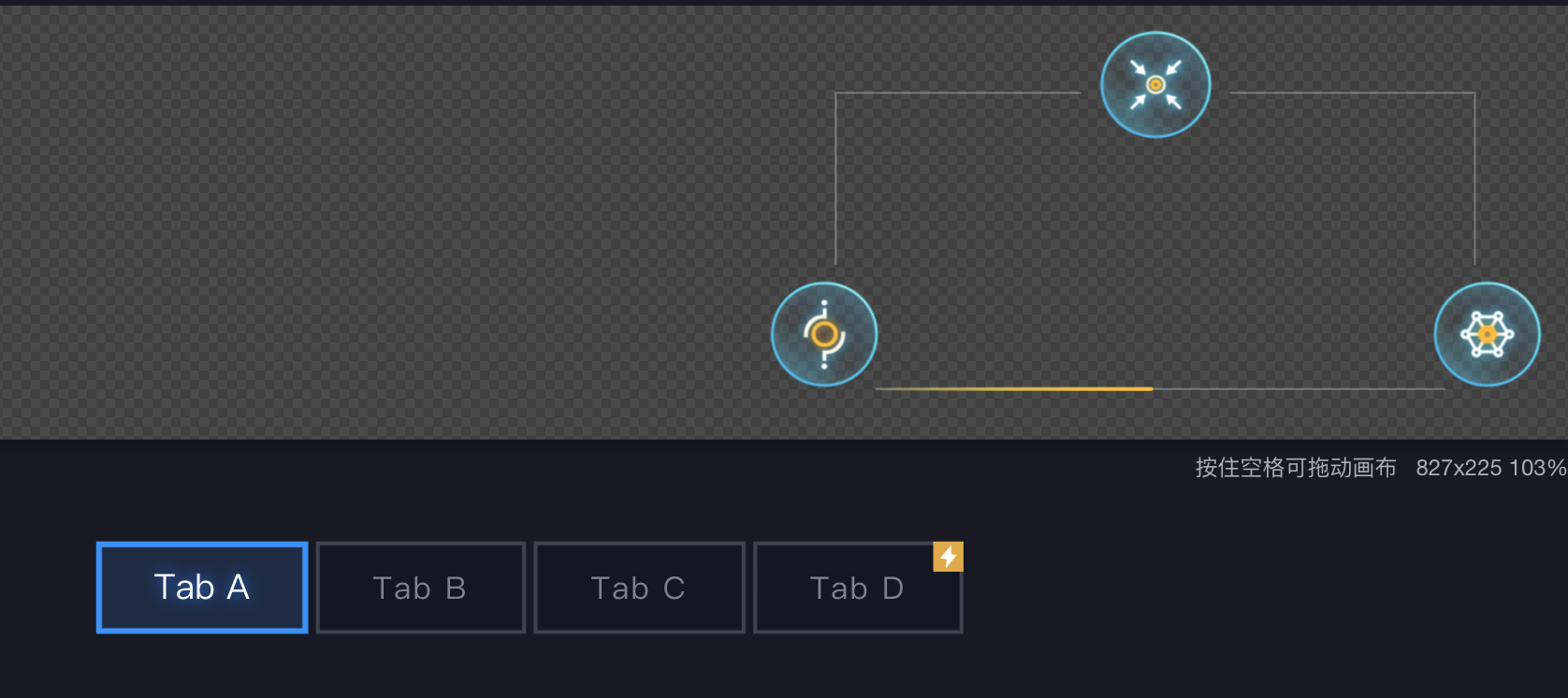Click the lightning badge on Tab D
This screenshot has height=698, width=1568.
(x=948, y=557)
